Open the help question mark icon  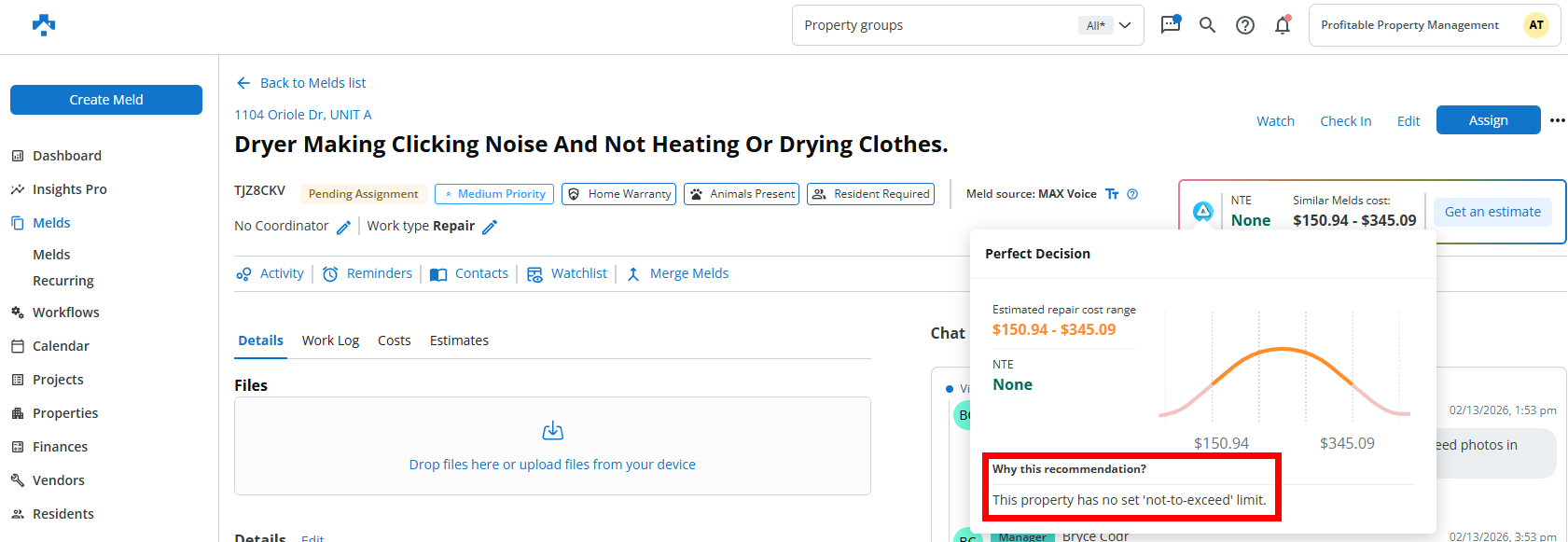(1244, 25)
